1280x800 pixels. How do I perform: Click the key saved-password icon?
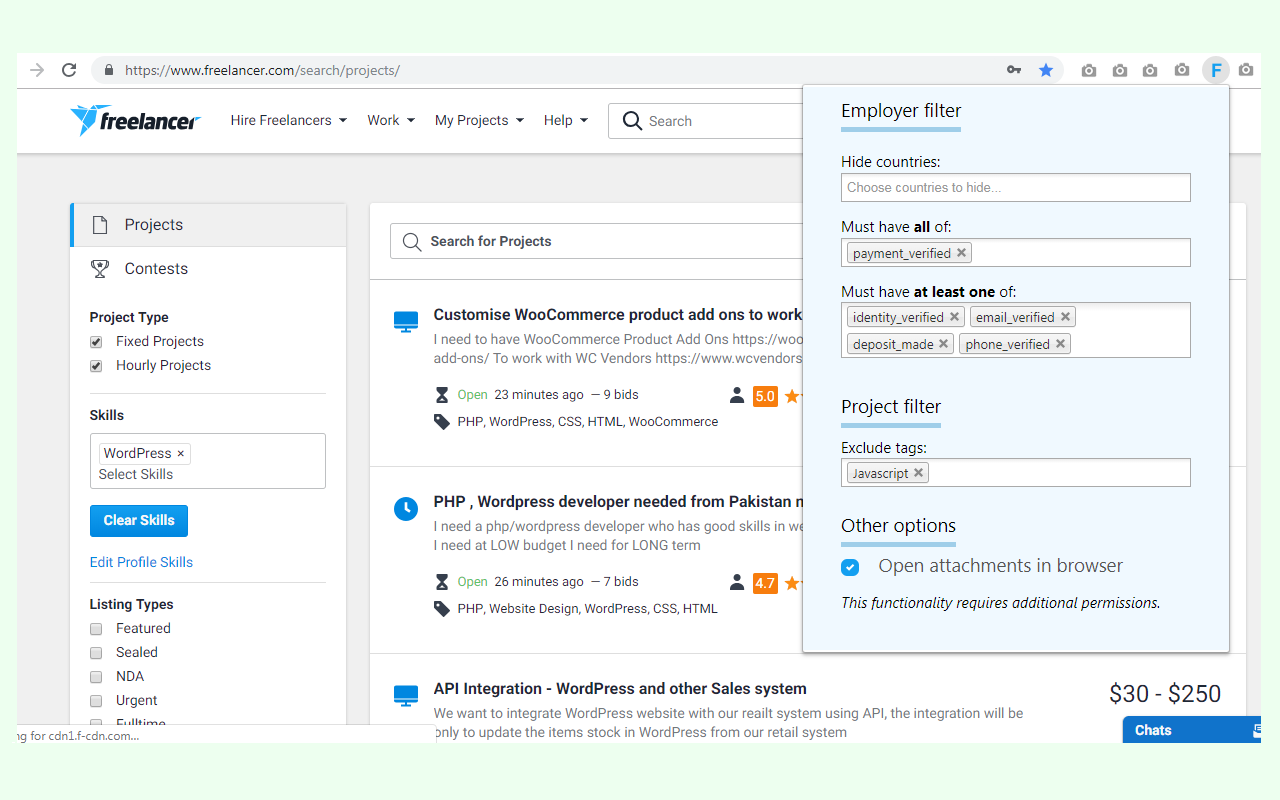click(x=1014, y=70)
